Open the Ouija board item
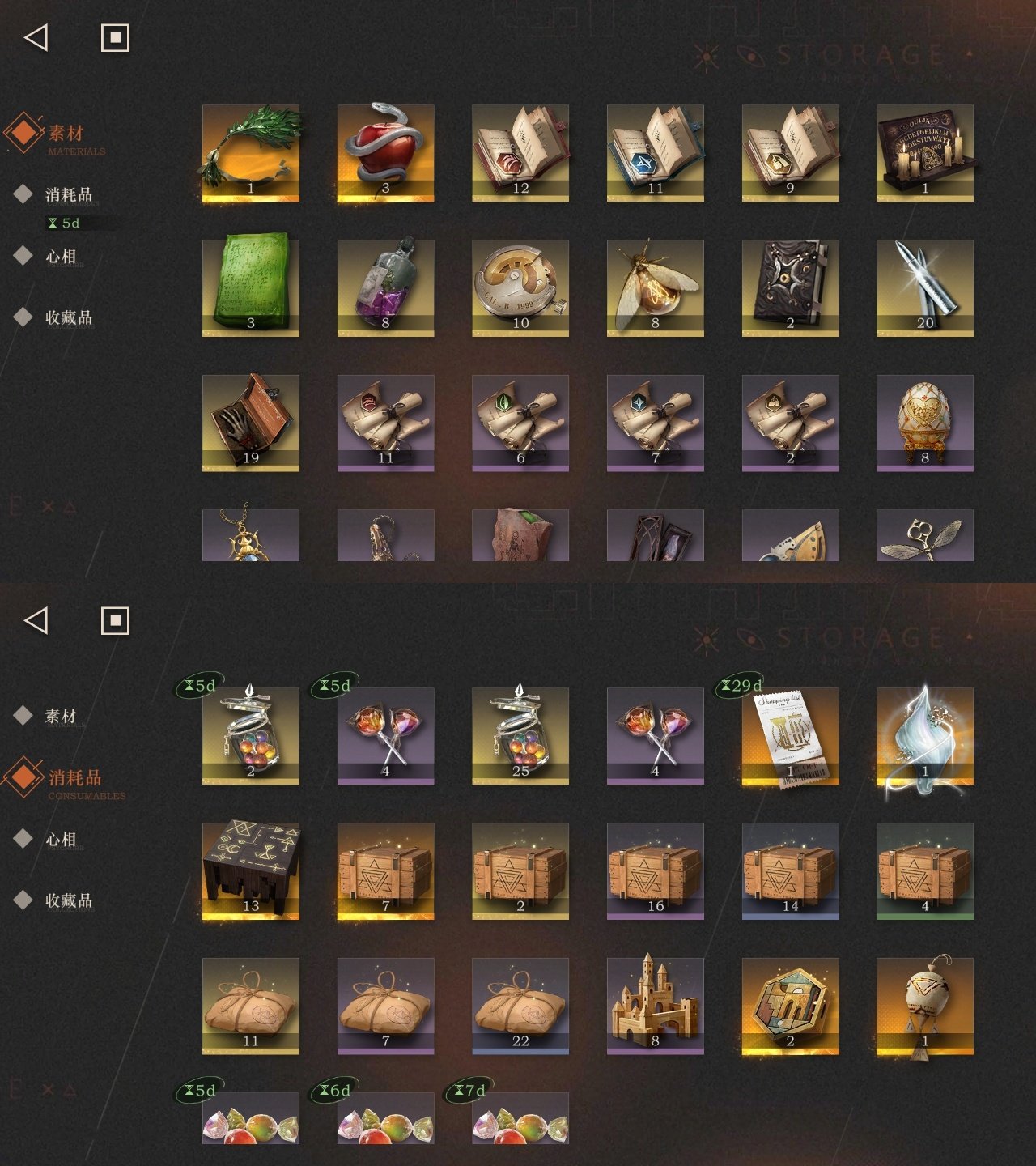1036x1166 pixels. pyautogui.click(x=925, y=153)
